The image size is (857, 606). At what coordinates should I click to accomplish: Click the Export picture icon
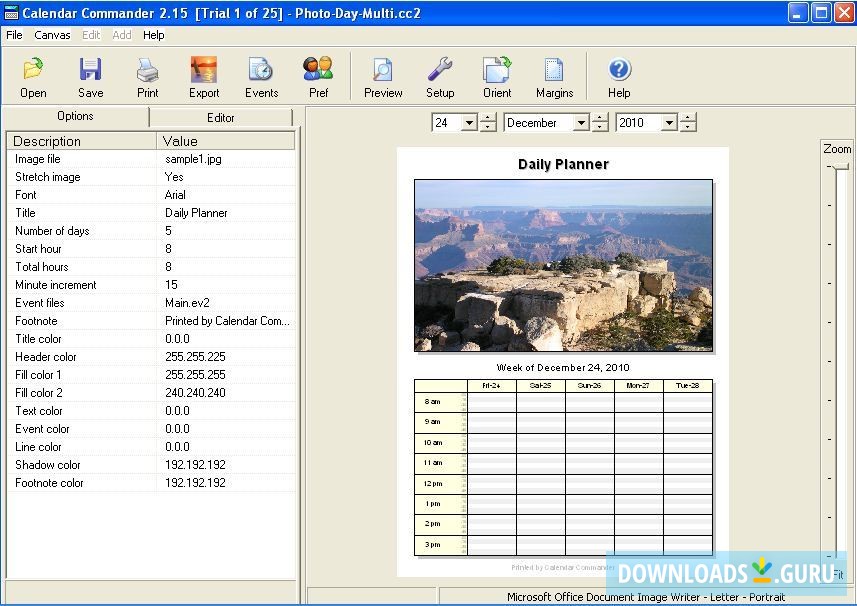[x=204, y=70]
